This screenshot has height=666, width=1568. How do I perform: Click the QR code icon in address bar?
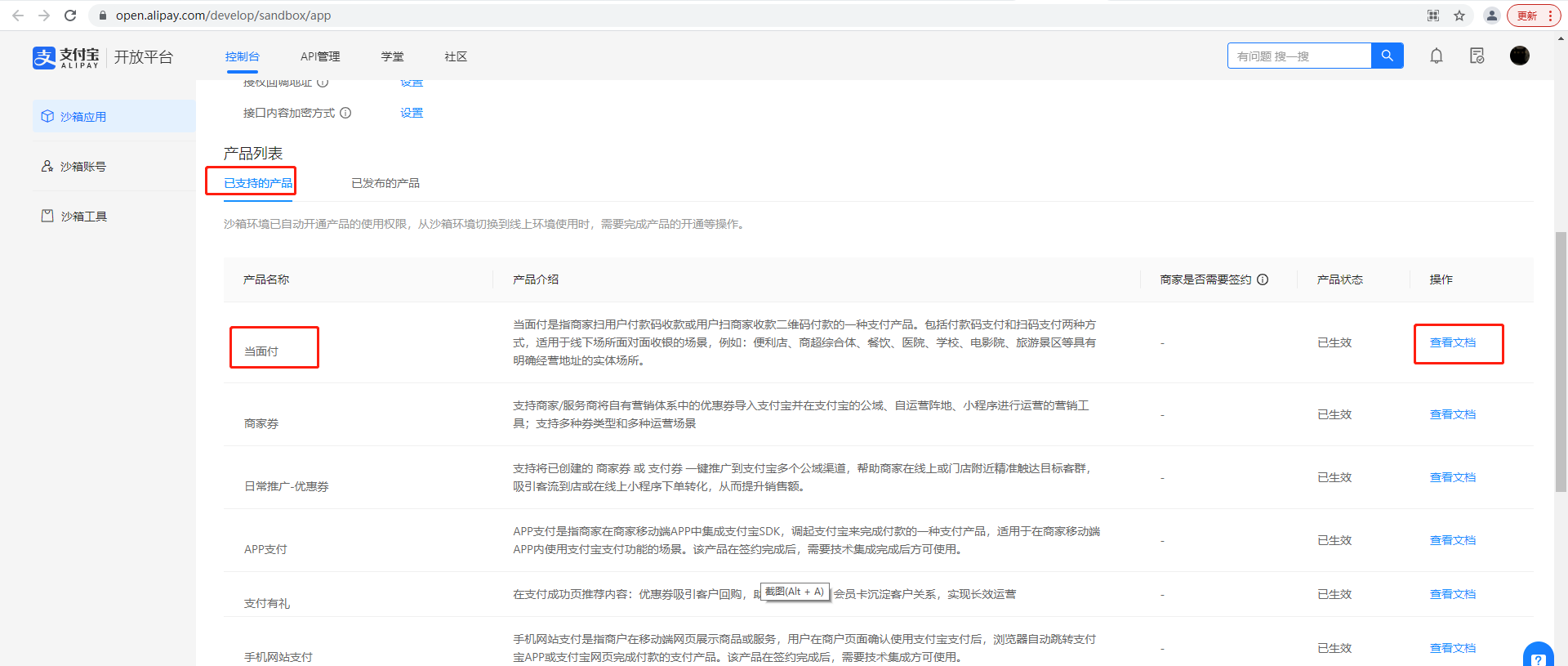pyautogui.click(x=1433, y=16)
